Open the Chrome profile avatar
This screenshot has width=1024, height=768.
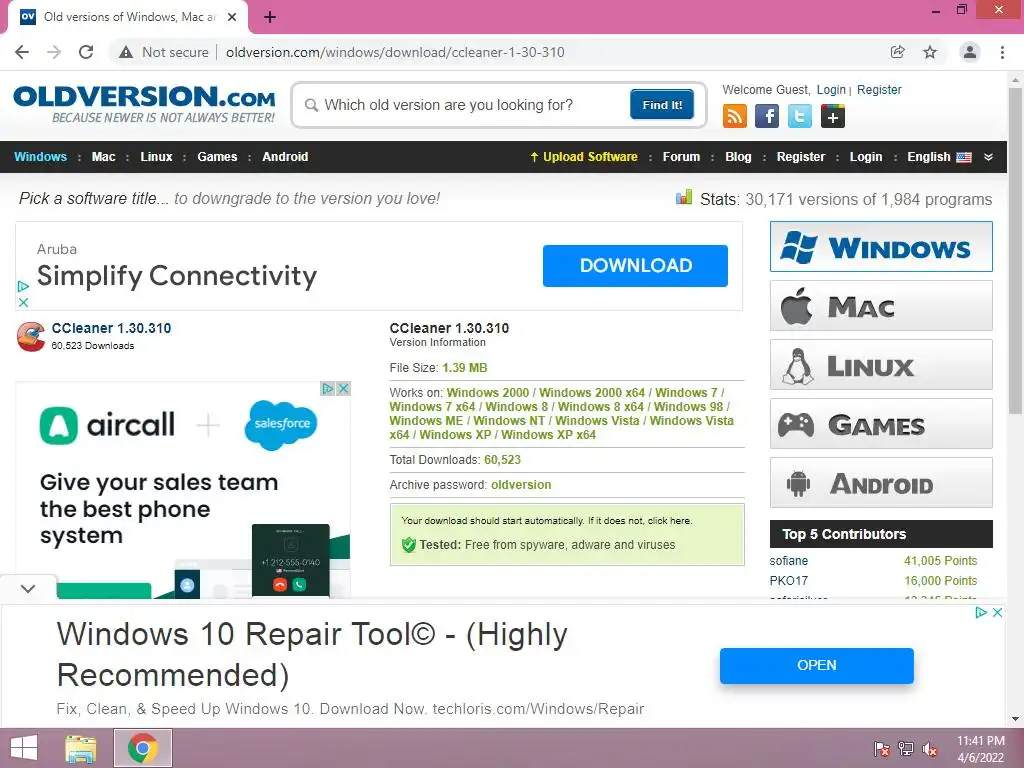point(970,52)
